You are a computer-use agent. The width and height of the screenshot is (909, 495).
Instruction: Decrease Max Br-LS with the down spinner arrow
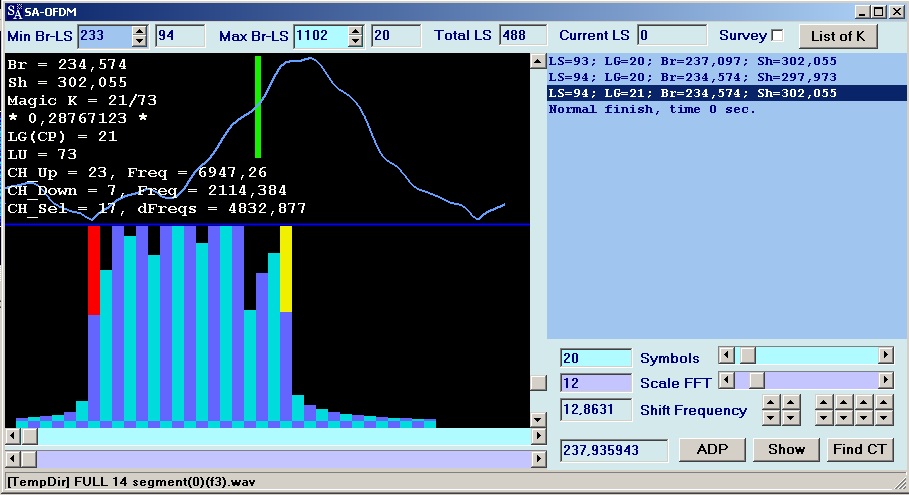click(x=356, y=41)
